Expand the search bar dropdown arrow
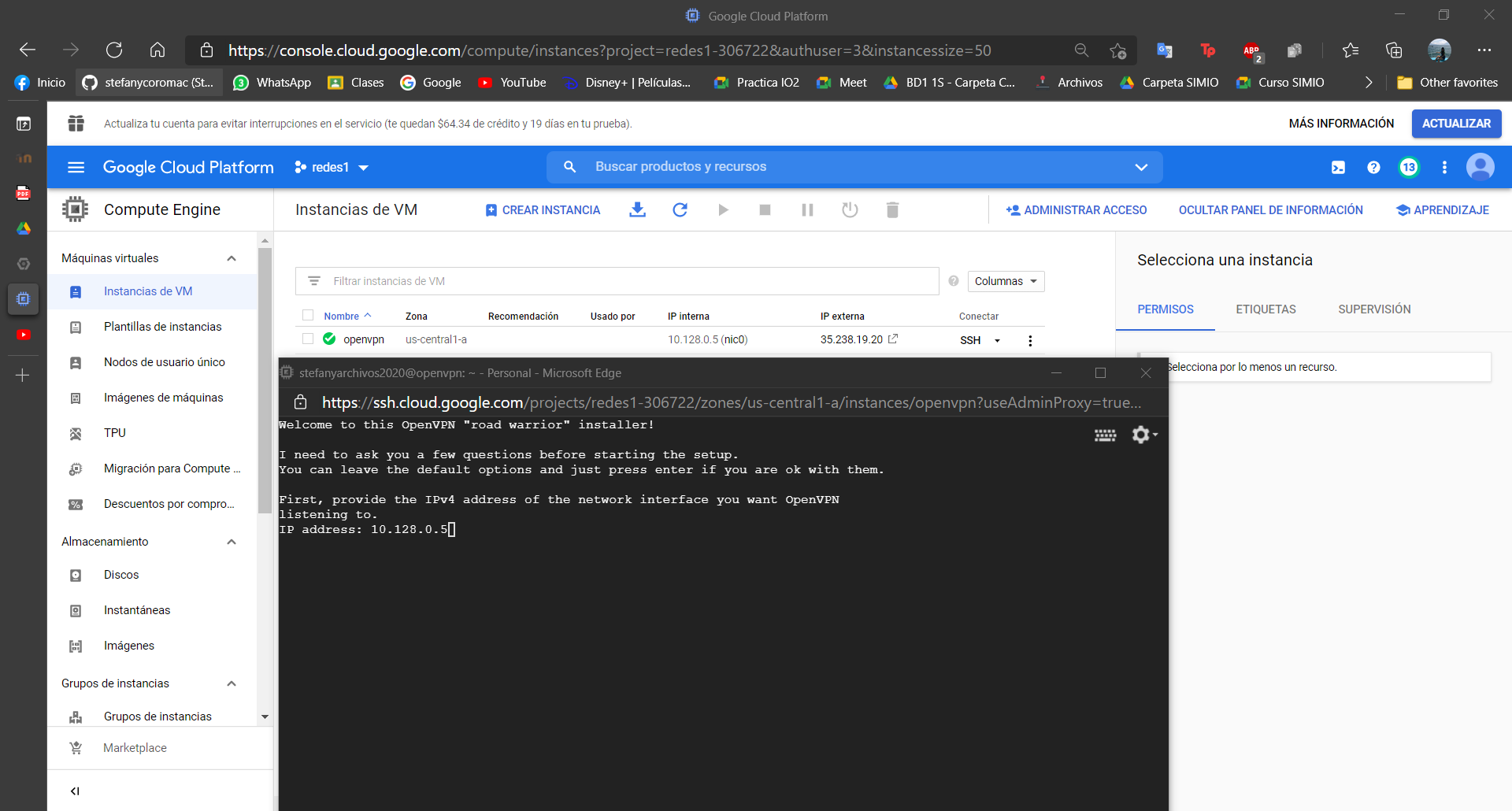The height and width of the screenshot is (811, 1512). tap(1141, 167)
